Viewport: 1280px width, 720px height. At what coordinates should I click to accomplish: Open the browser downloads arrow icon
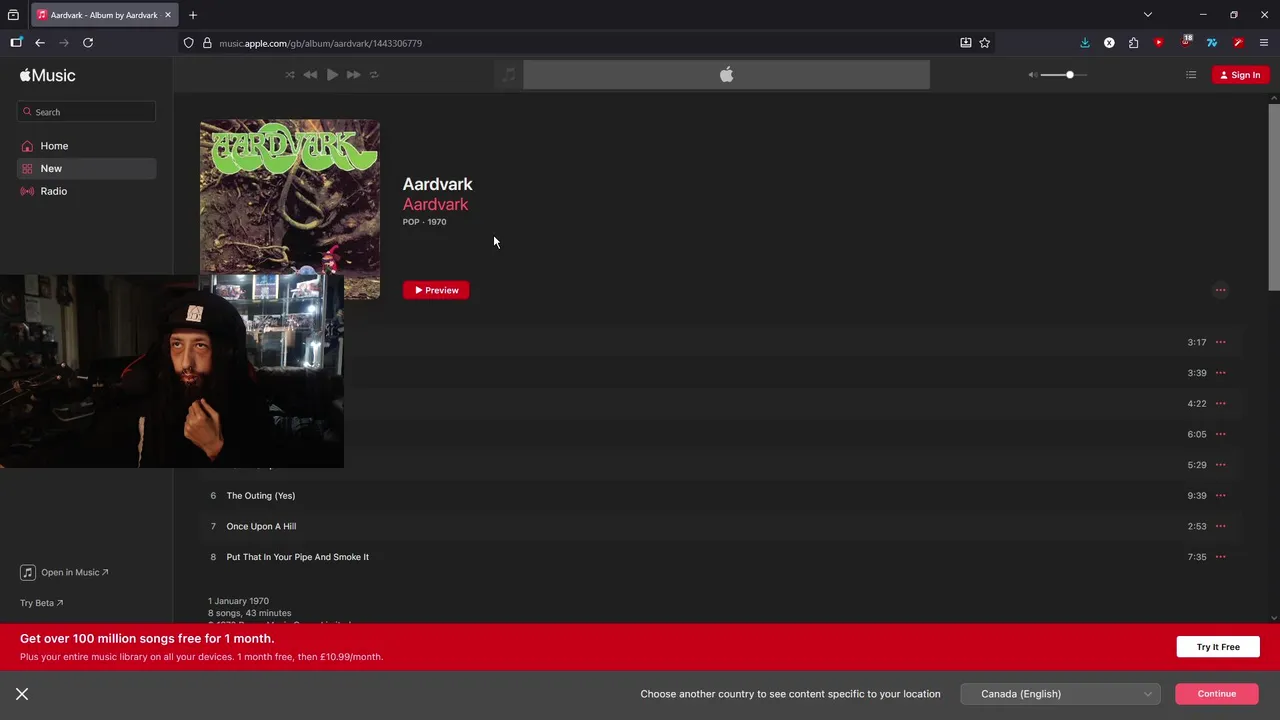1085,43
